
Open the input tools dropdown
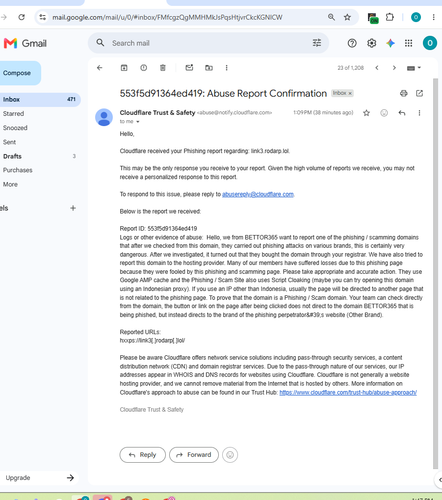[x=414, y=68]
